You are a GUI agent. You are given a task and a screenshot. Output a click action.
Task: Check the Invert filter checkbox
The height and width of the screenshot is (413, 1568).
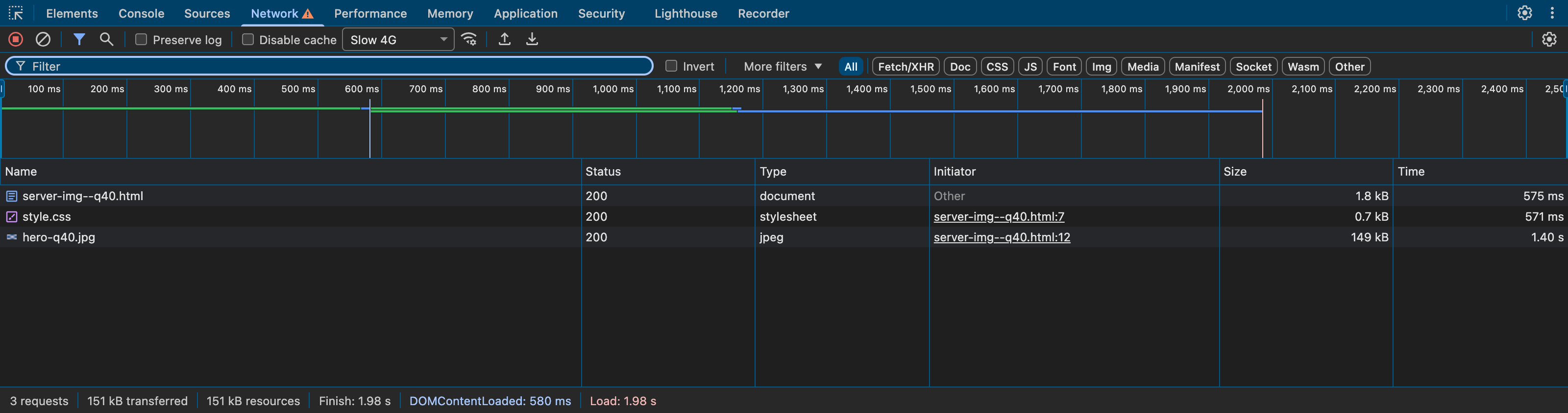pyautogui.click(x=671, y=66)
